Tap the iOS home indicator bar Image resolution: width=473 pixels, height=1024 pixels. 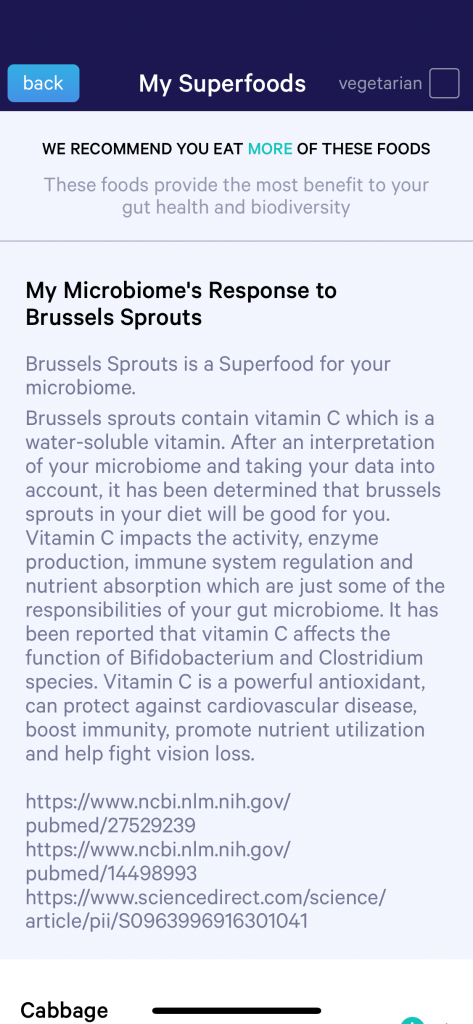[236, 1010]
